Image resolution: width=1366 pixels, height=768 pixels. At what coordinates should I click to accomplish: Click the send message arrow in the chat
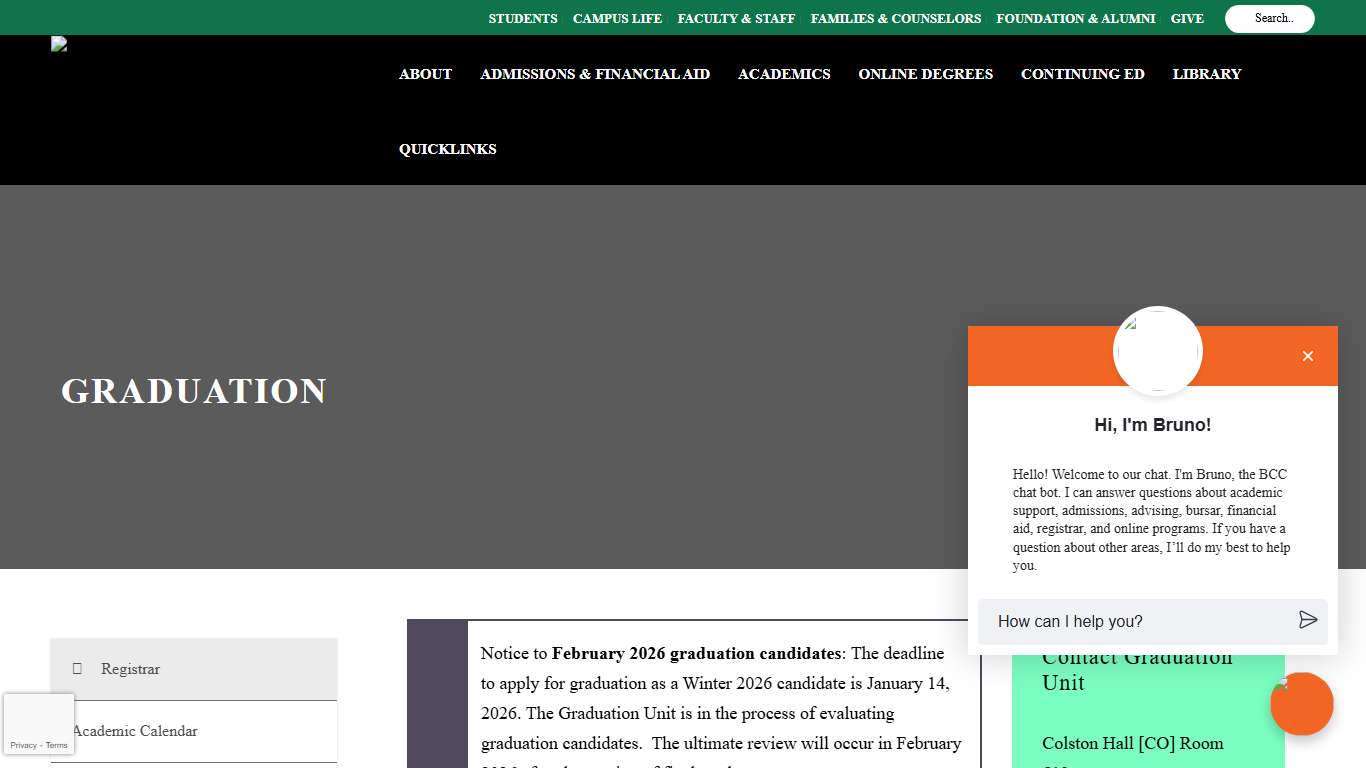pos(1308,620)
